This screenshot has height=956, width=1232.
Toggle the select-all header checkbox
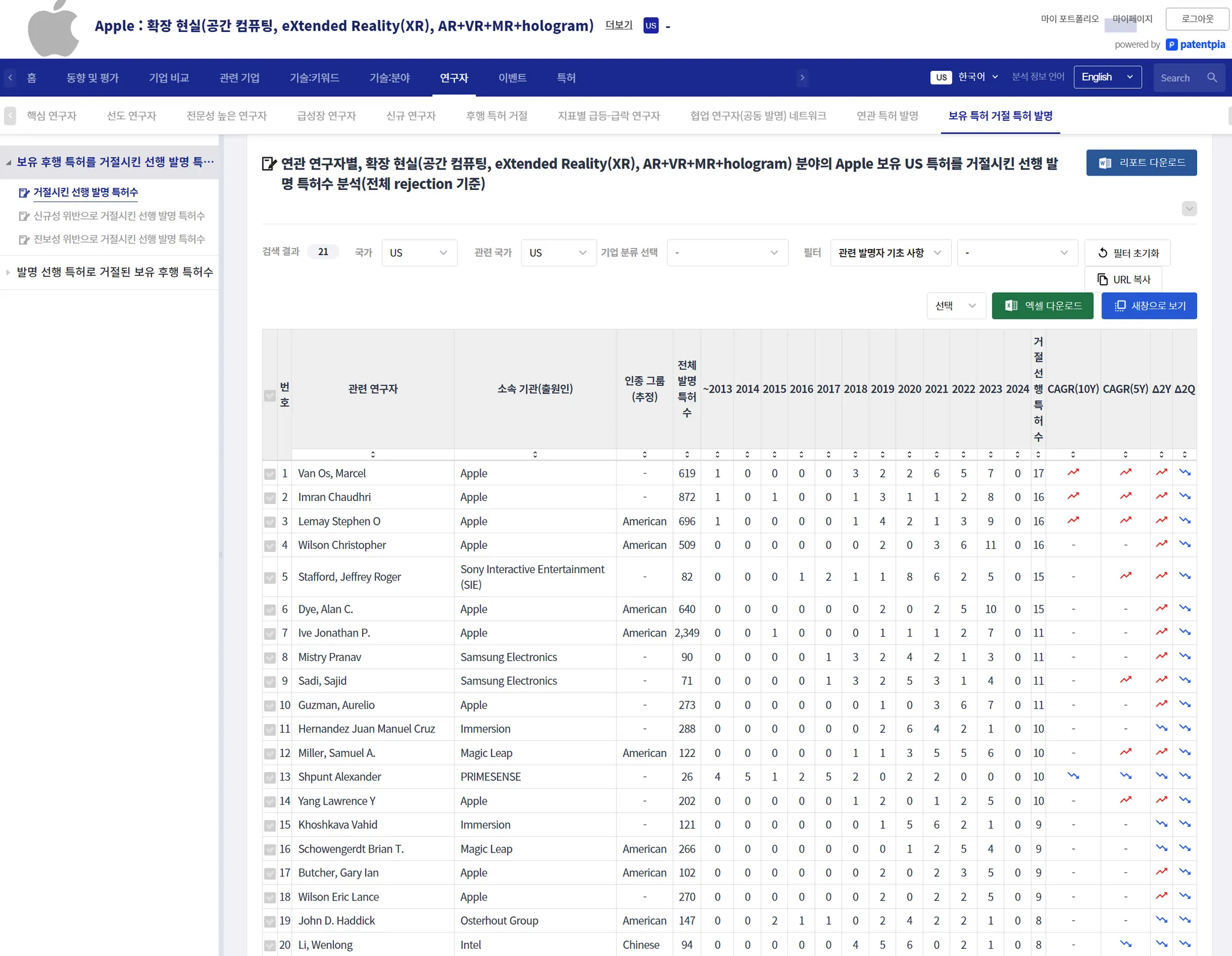(270, 396)
